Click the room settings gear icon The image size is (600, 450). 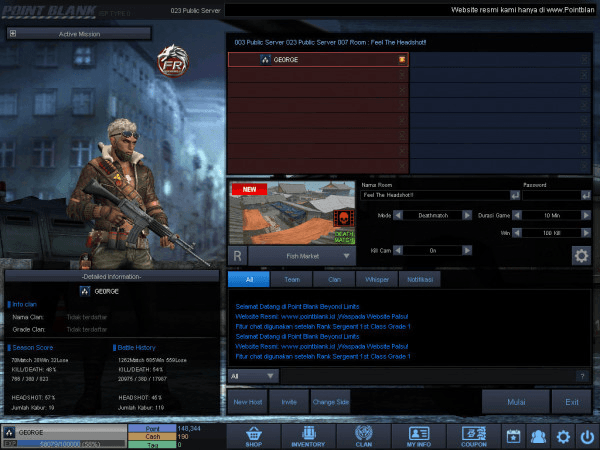(580, 255)
